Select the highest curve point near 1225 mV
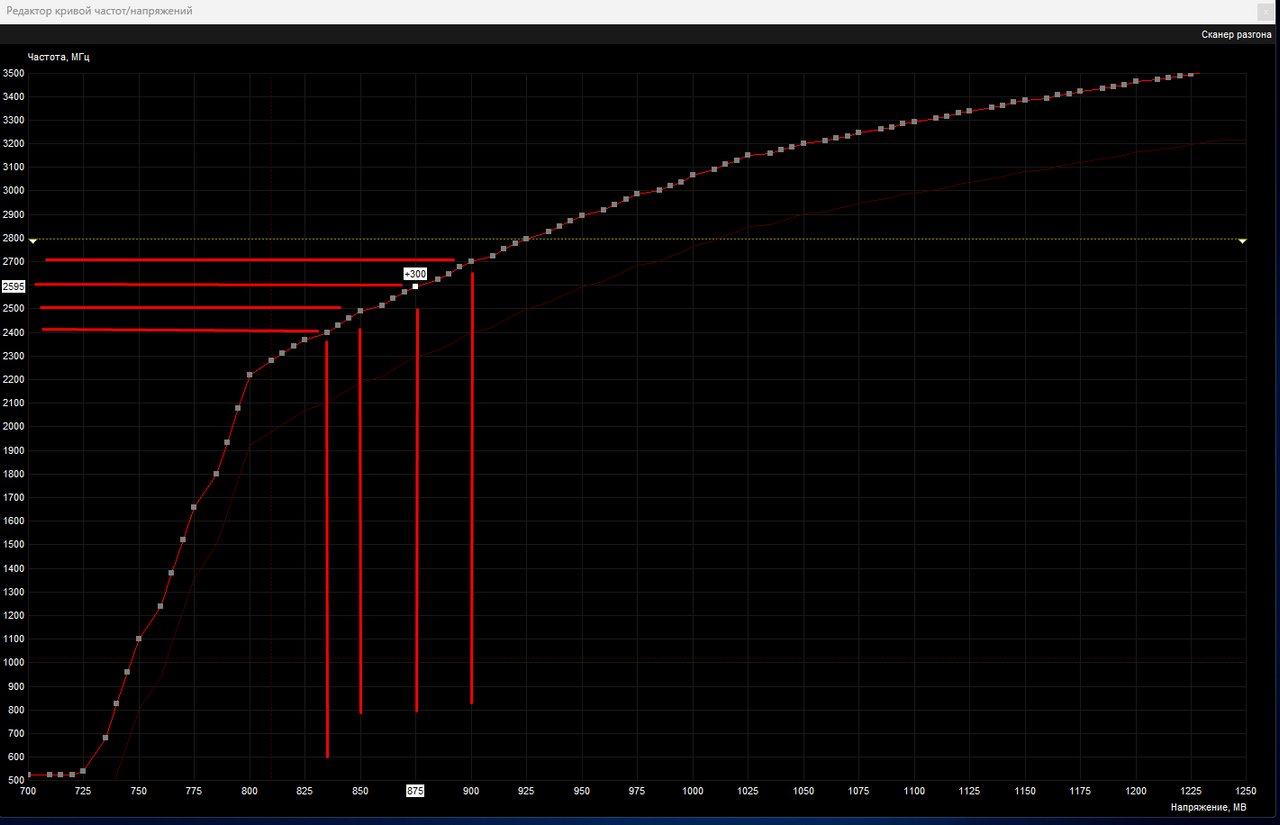The image size is (1280, 825). [1190, 75]
